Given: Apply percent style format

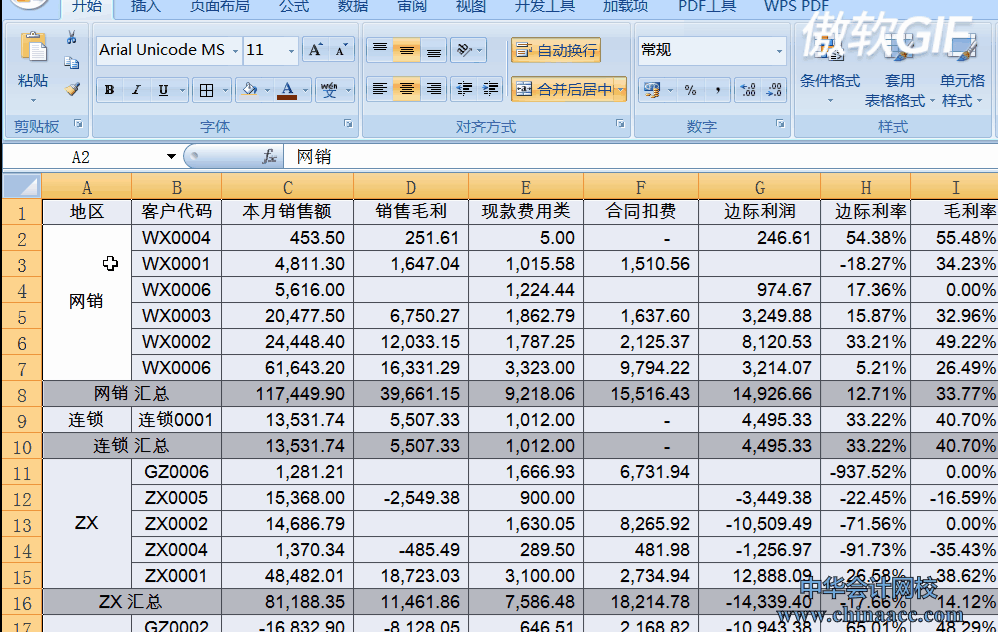Looking at the screenshot, I should tap(691, 90).
